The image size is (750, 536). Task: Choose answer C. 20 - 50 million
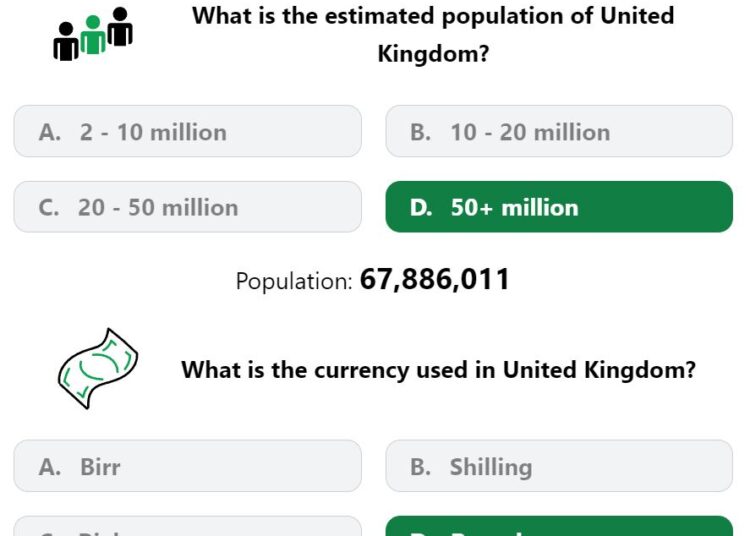188,207
